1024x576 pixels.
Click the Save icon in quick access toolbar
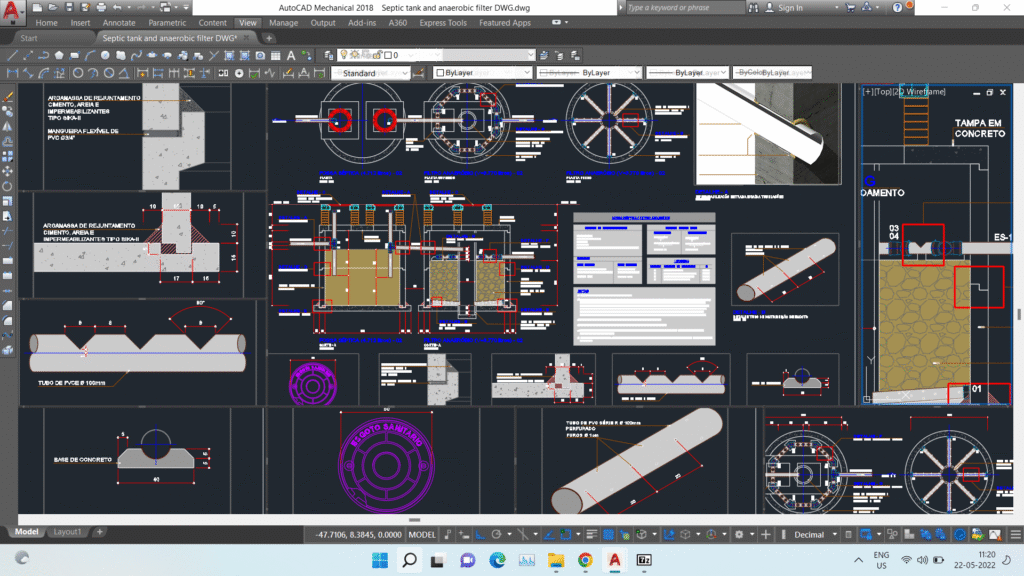pos(69,8)
